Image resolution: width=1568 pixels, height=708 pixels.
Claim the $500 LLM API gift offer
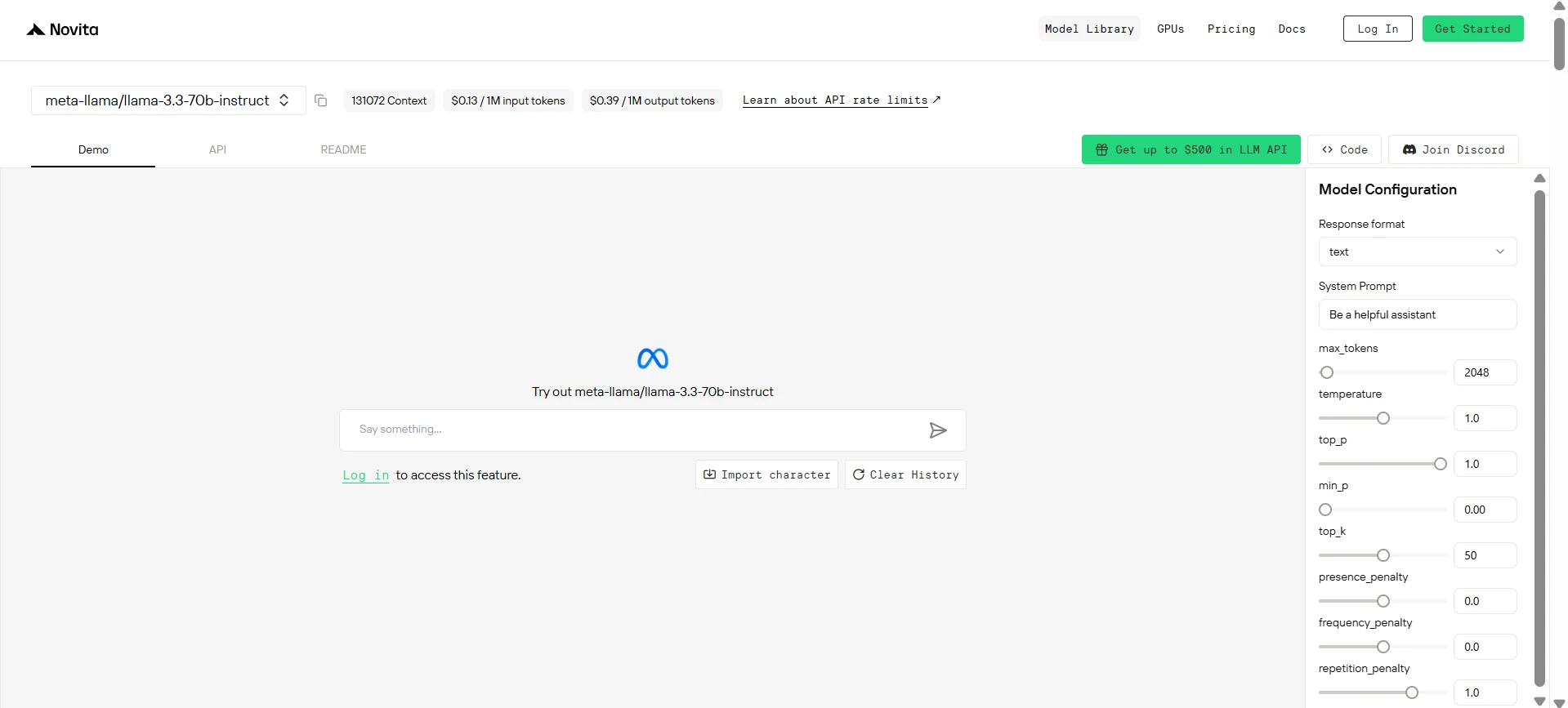(1191, 149)
